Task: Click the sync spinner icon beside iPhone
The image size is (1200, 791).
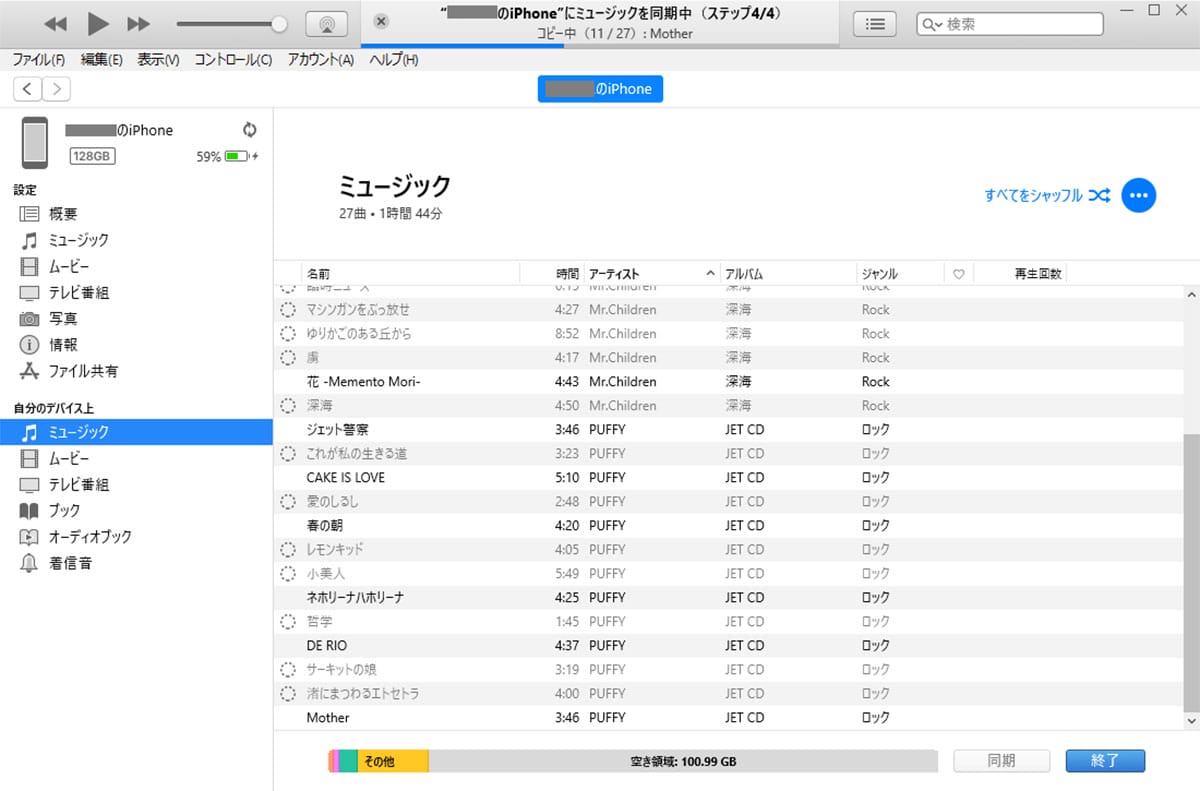Action: click(x=250, y=130)
